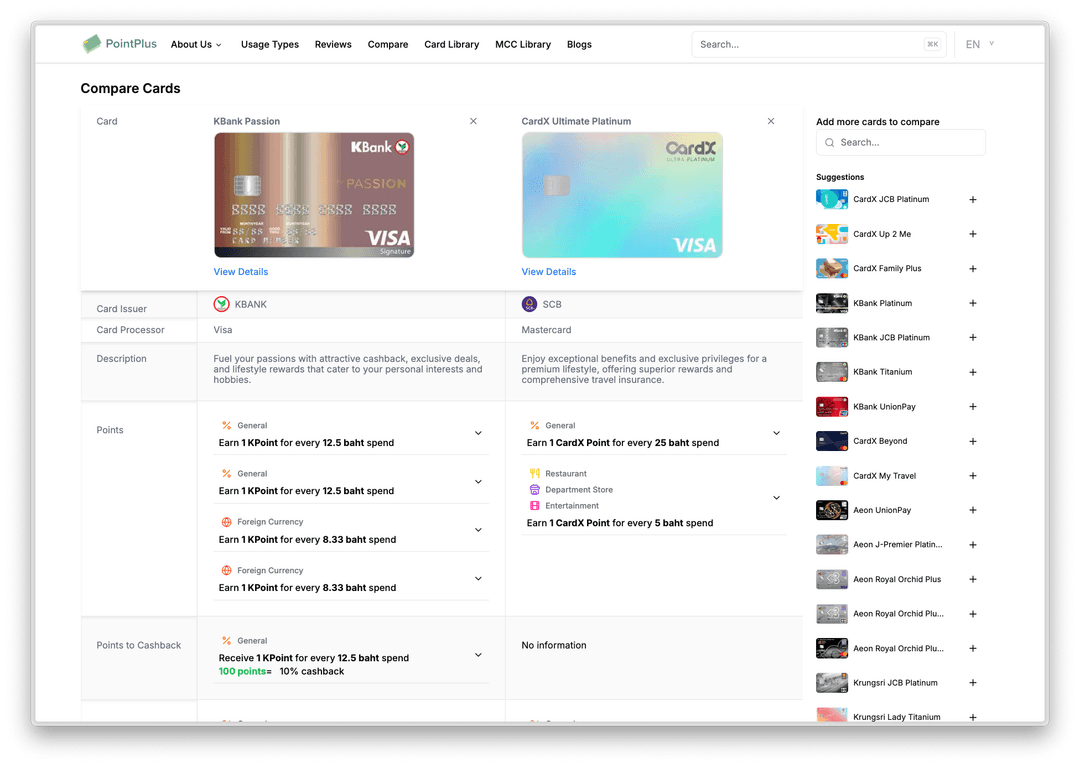The image size is (1080, 767).
Task: Click the PointPlus logo icon
Action: pyautogui.click(x=92, y=44)
